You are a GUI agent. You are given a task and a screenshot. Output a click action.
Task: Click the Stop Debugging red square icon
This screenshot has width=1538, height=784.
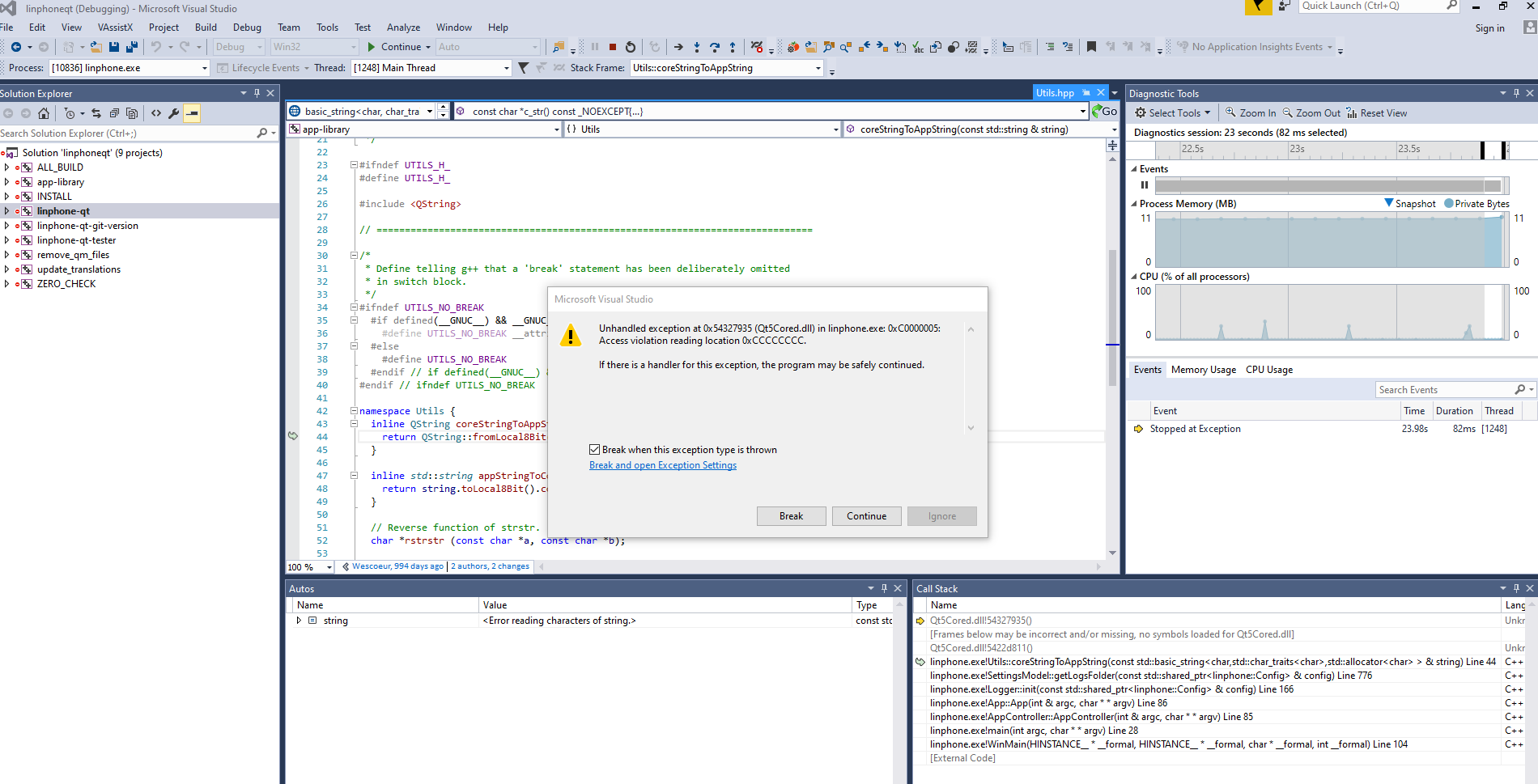[x=613, y=47]
